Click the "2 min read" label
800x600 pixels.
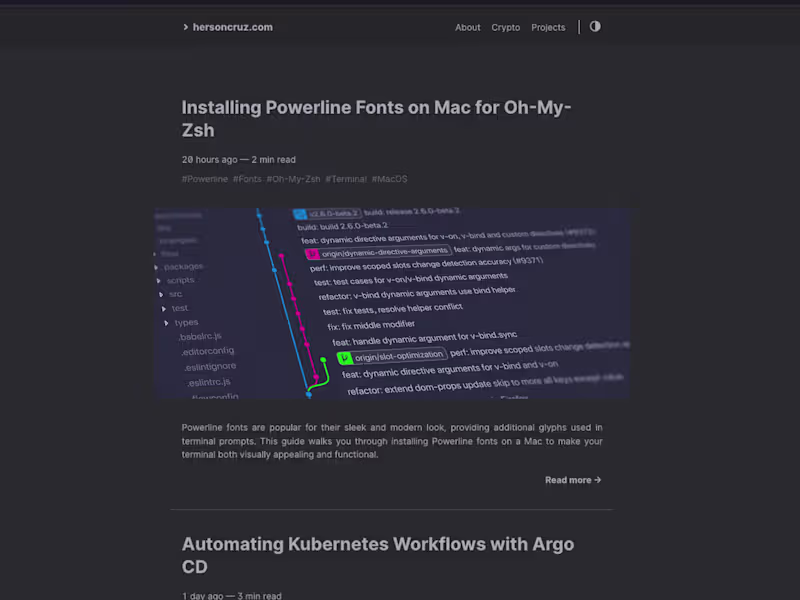click(x=274, y=159)
